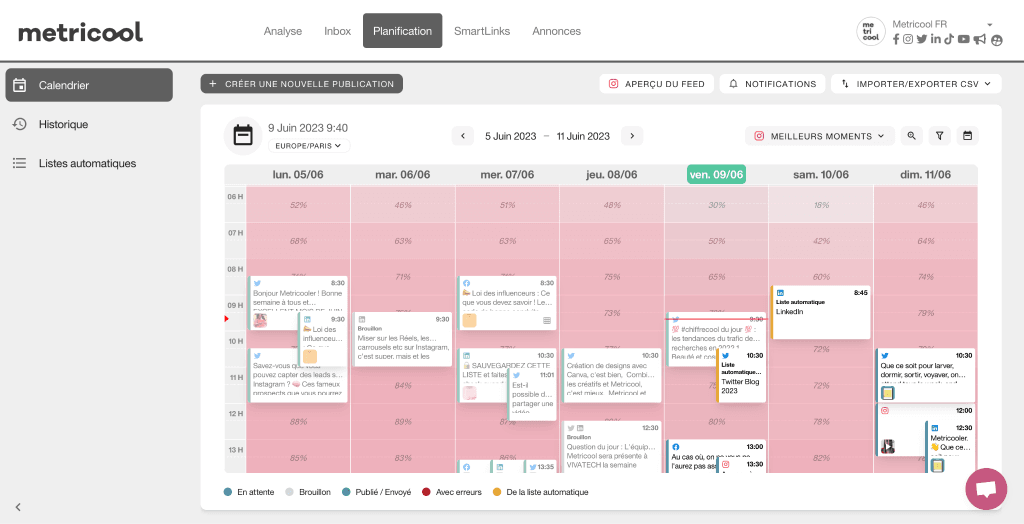Select Historique in the sidebar
1024x524 pixels.
click(63, 124)
